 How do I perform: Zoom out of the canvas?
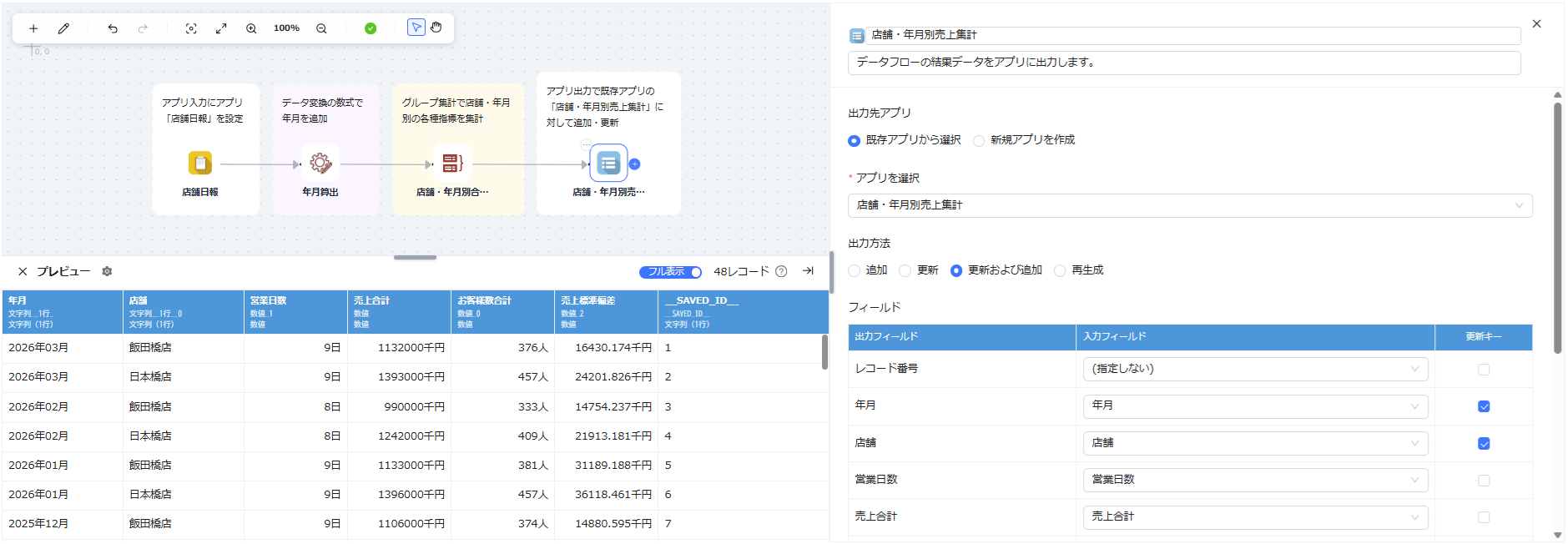coord(321,28)
